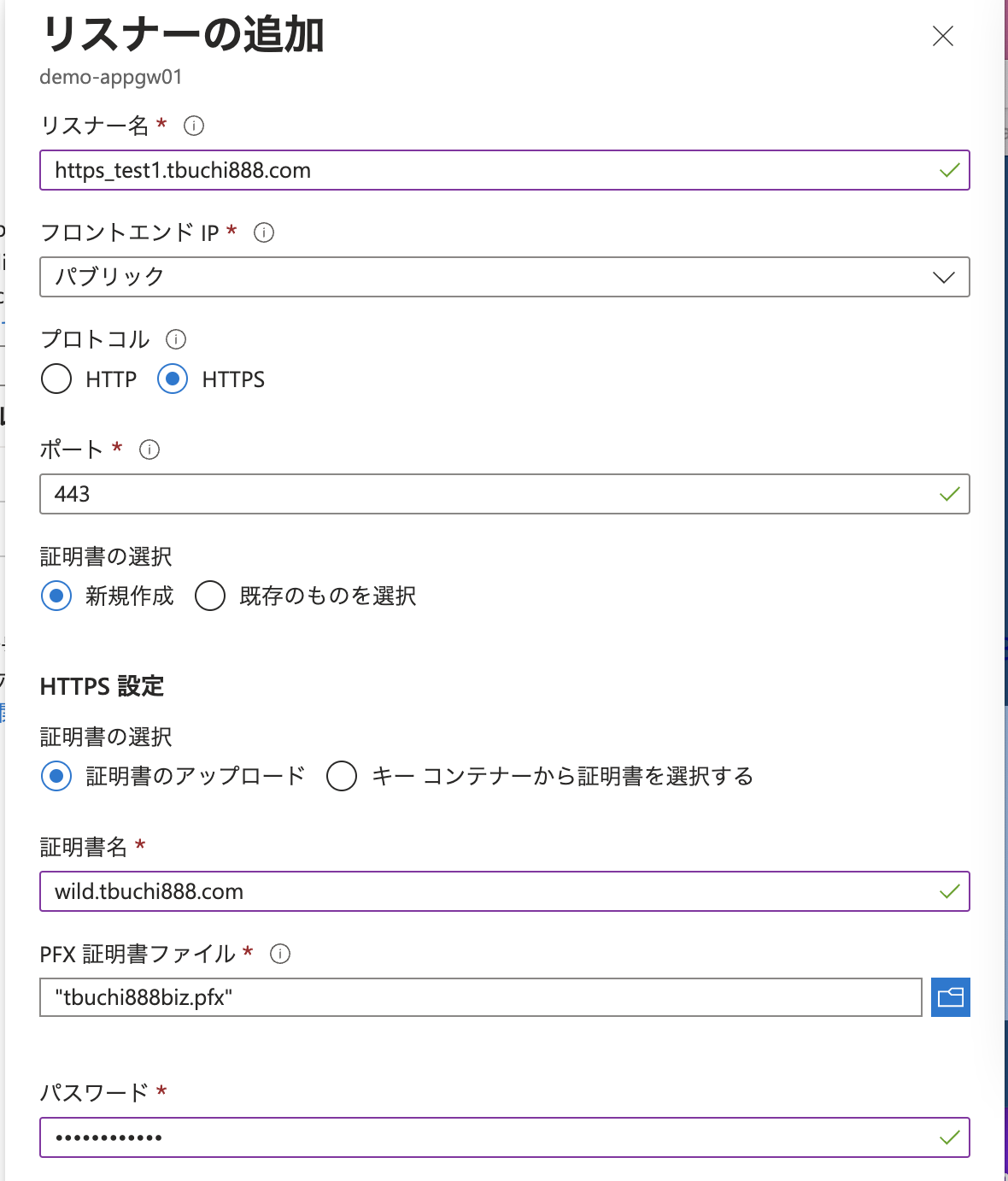Open the リスナー名 info tooltip

click(x=194, y=126)
